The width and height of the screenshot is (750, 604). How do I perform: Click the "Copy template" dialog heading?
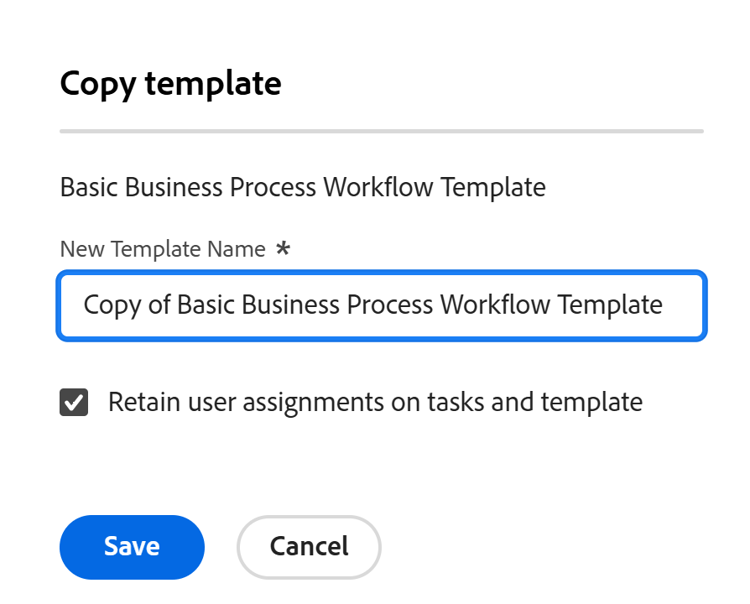click(170, 83)
